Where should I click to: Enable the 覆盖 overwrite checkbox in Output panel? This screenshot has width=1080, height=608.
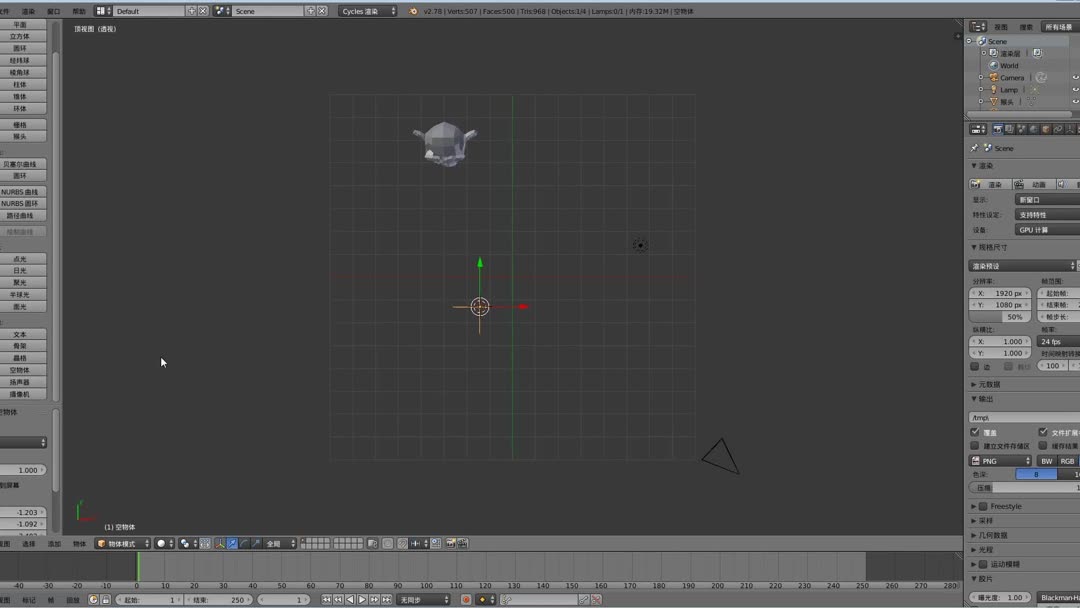point(977,431)
